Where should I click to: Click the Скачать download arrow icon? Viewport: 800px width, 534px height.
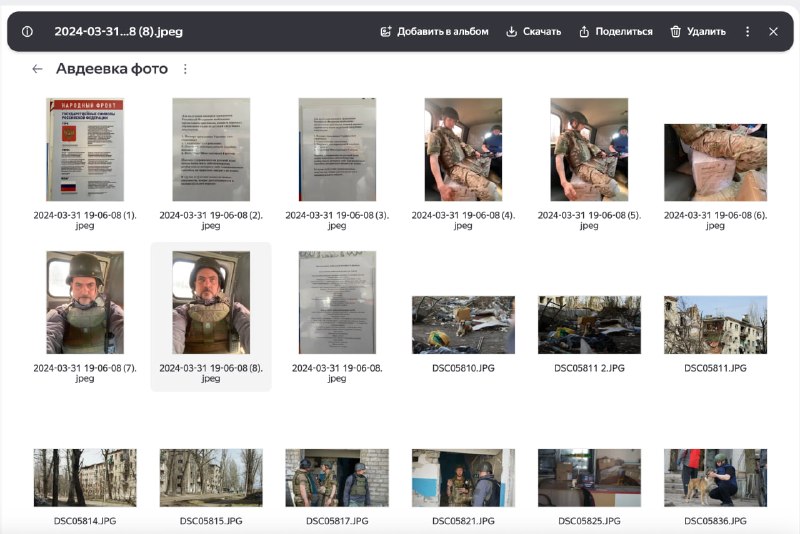[x=511, y=32]
